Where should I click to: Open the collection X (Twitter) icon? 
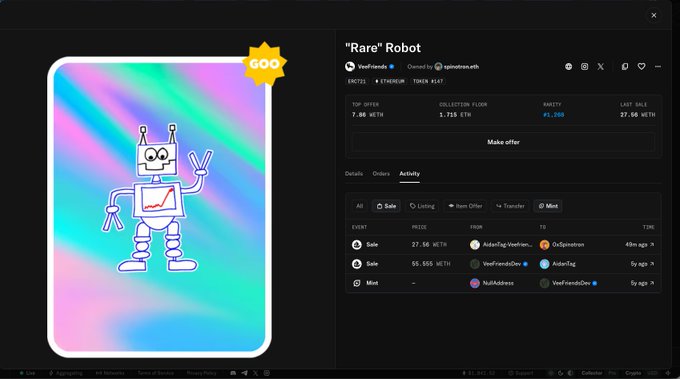(x=601, y=67)
